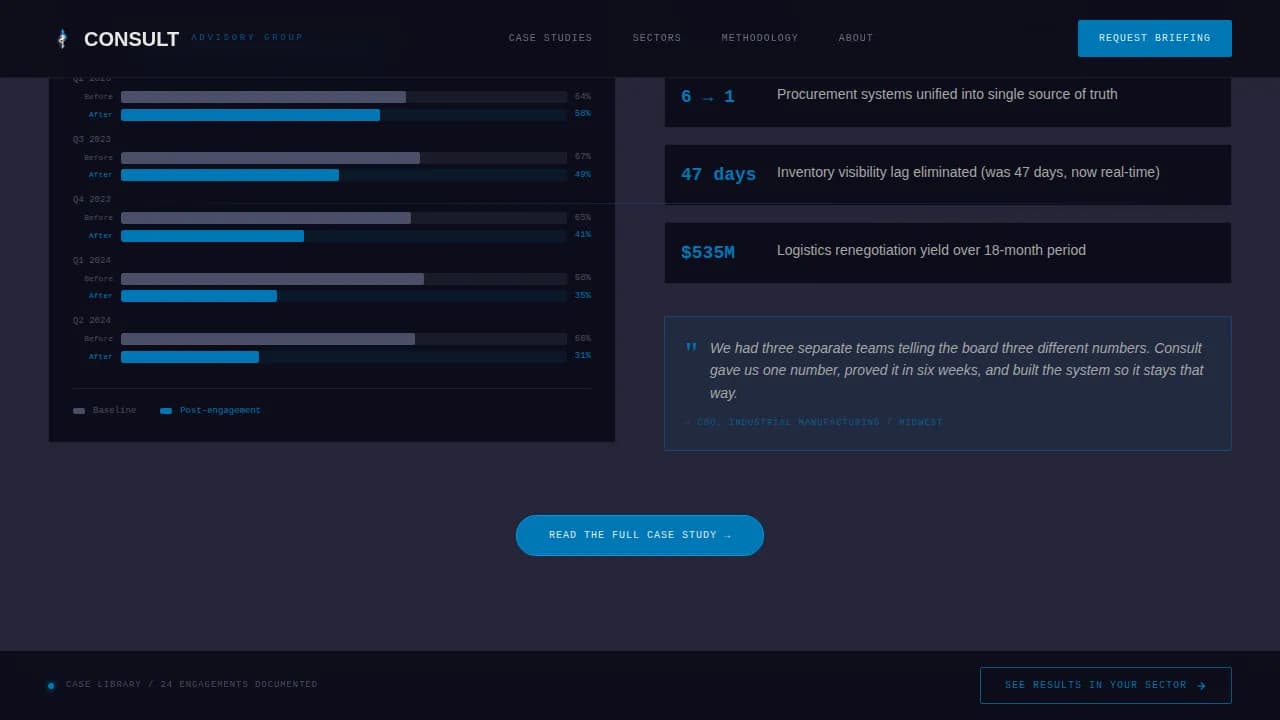Click the Post-engagement legend label
Viewport: 1280px width, 720px height.
pos(220,411)
